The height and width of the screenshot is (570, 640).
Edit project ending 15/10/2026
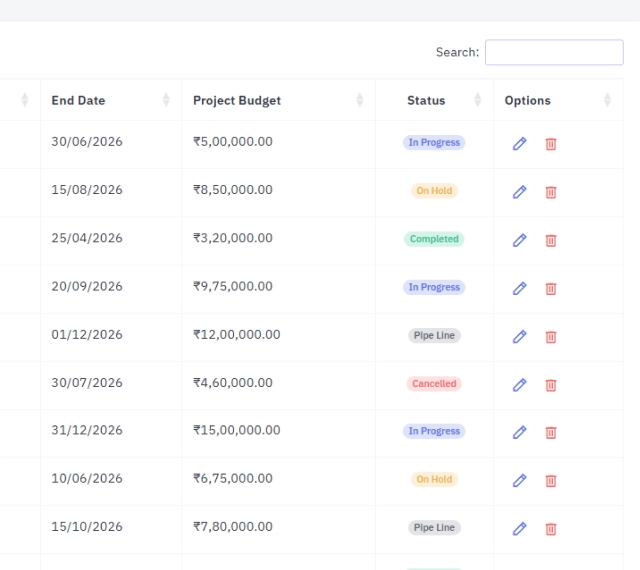520,528
